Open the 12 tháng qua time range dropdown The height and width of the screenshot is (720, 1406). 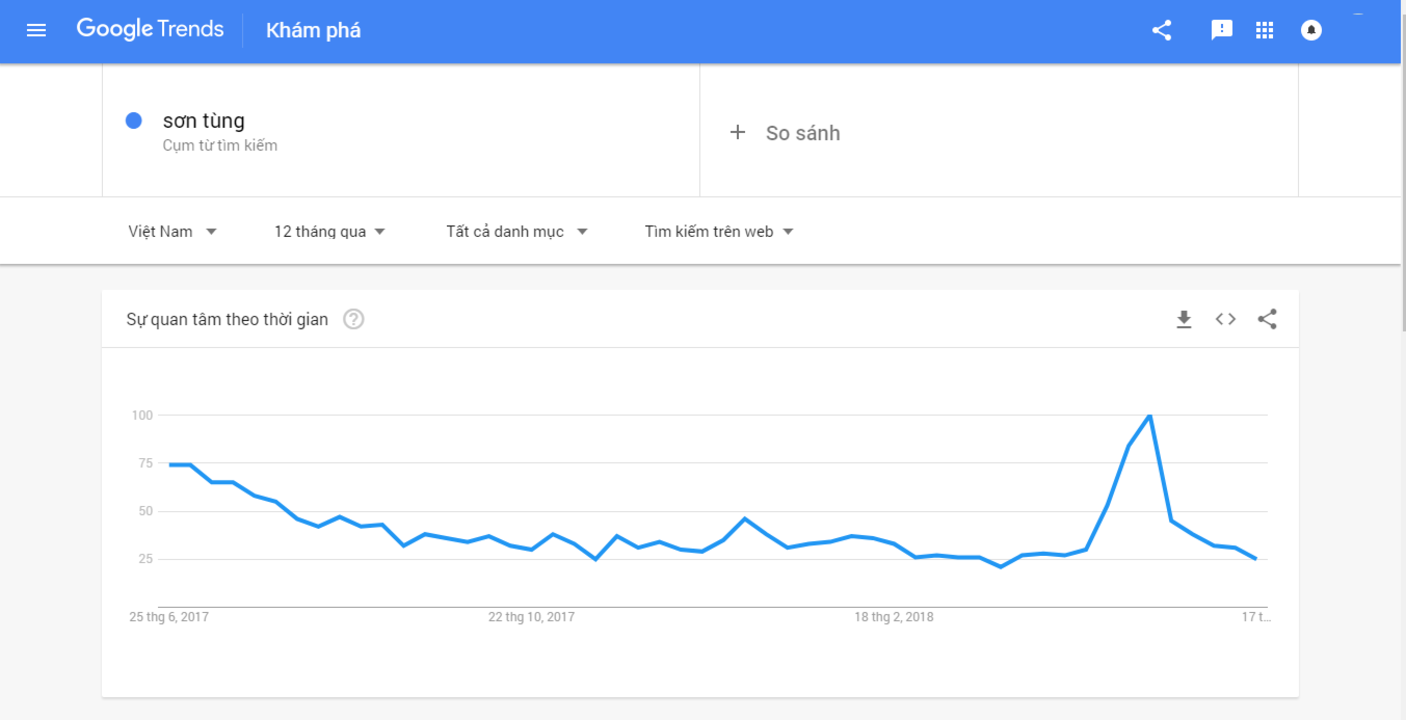[x=329, y=231]
